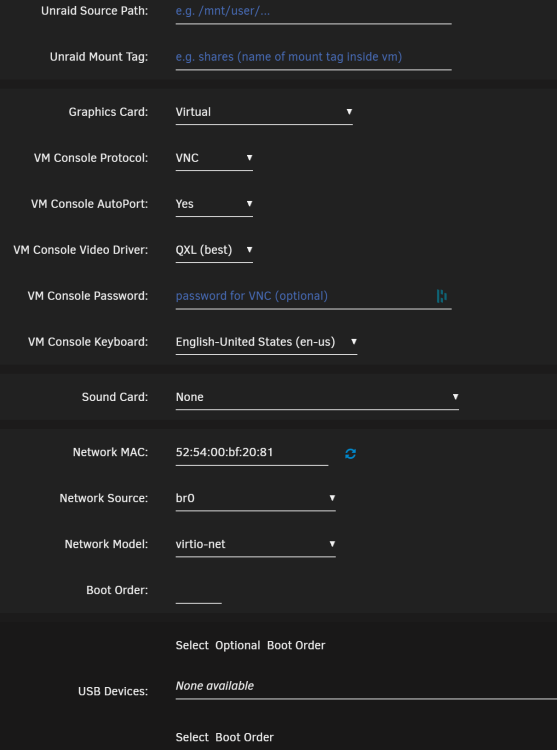Change the VM Console AutoPort setting

coord(214,204)
